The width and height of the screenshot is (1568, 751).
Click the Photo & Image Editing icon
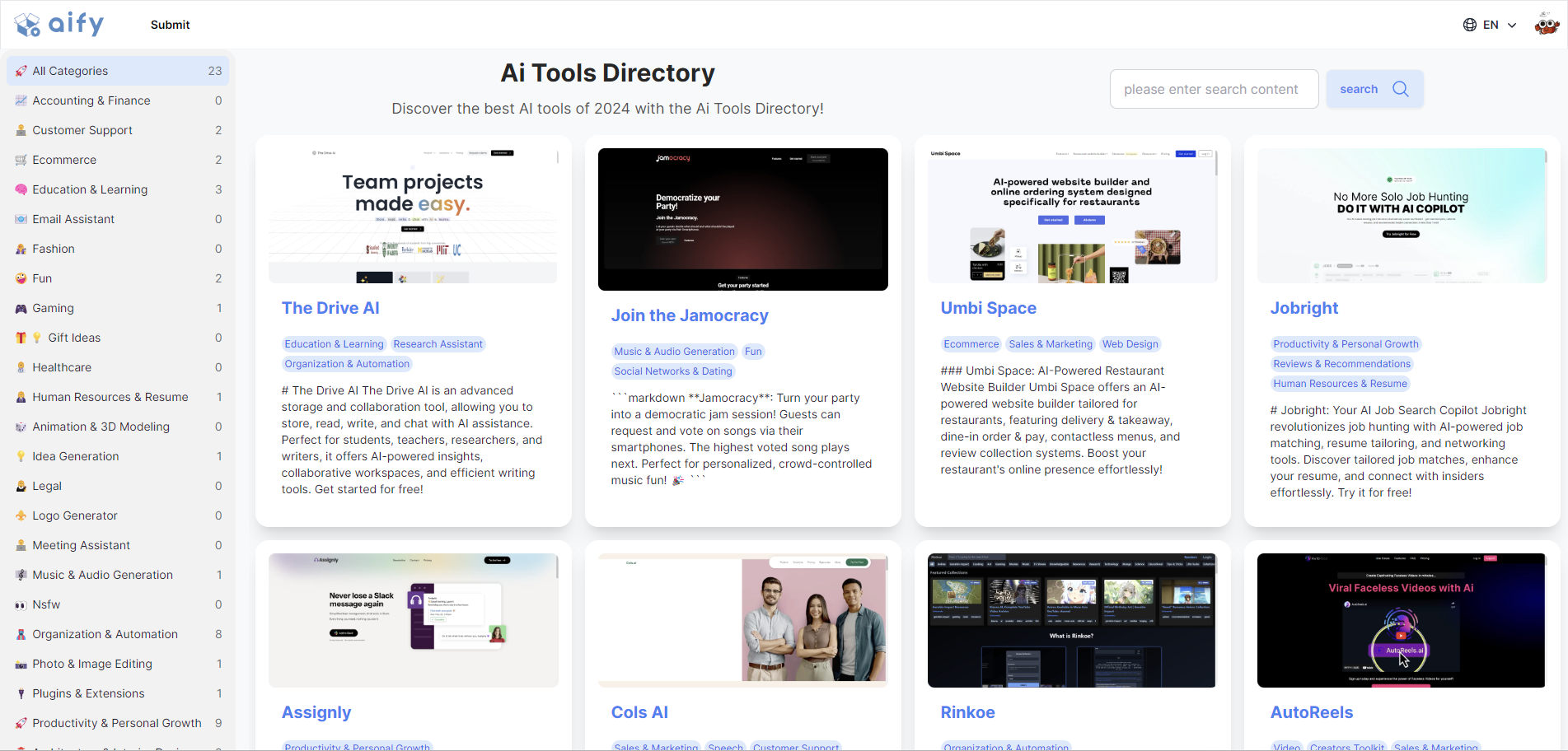(x=21, y=664)
